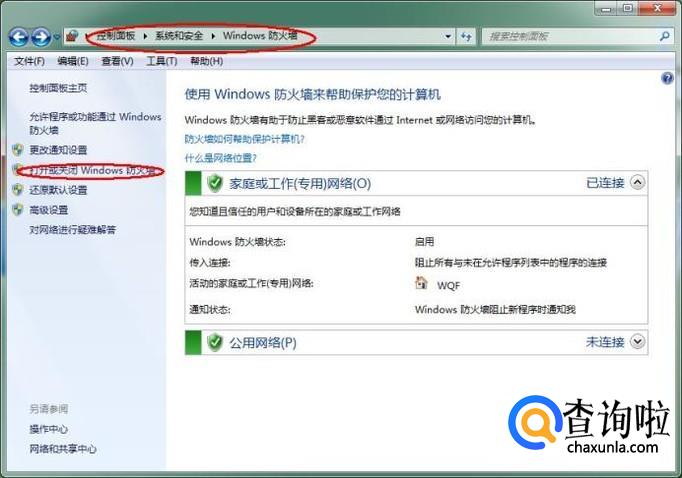Image resolution: width=682 pixels, height=478 pixels.
Task: Click the 通知状态: label
Action: click(x=210, y=310)
